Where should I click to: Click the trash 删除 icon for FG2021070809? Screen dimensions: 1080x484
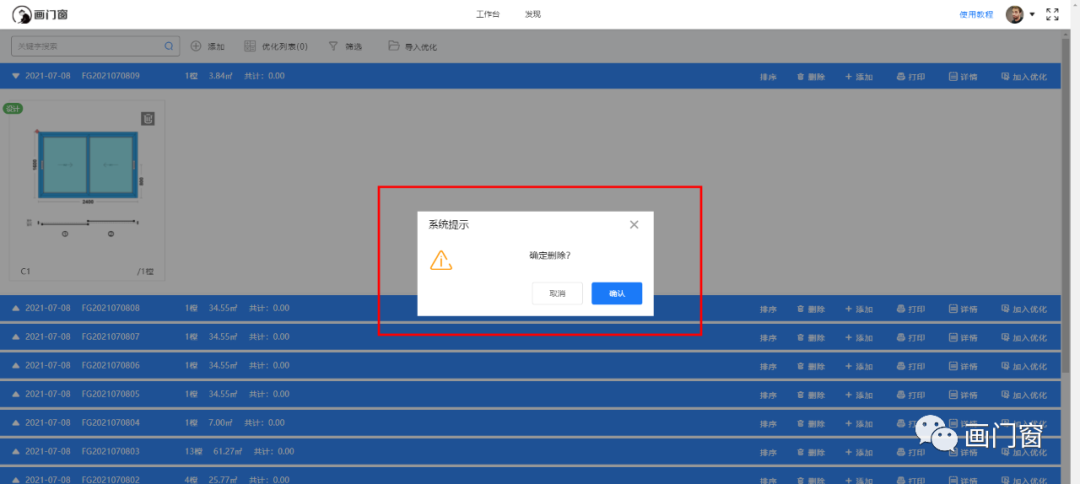pyautogui.click(x=800, y=76)
